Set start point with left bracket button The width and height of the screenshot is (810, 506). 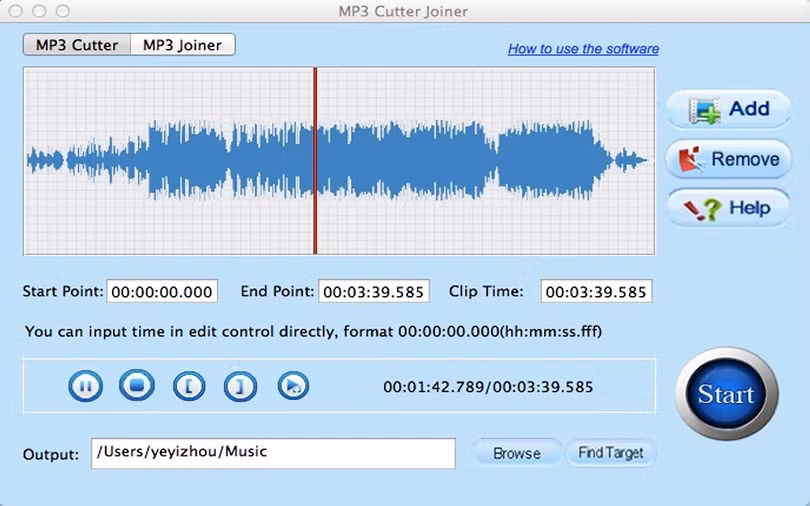click(189, 386)
